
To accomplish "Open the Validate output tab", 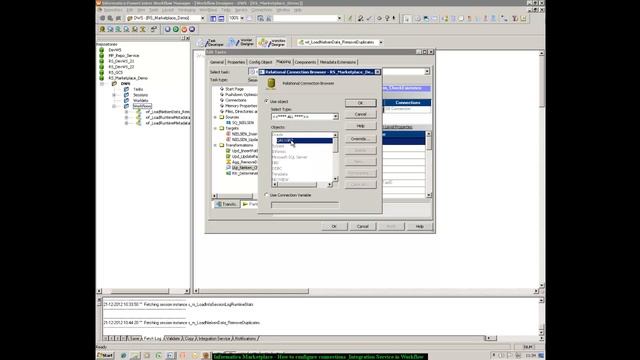I will [173, 339].
